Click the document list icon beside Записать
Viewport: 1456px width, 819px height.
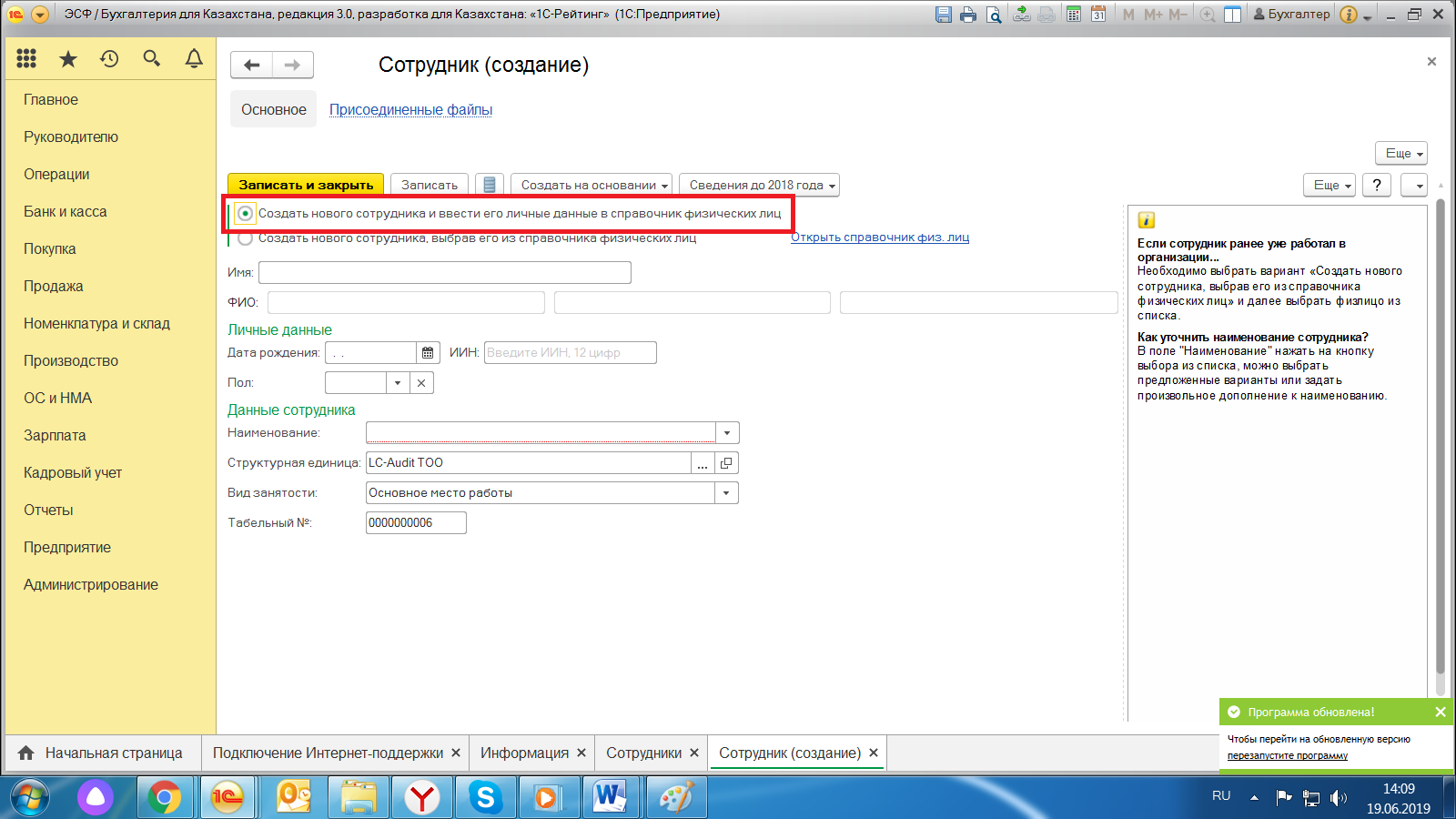[x=489, y=185]
